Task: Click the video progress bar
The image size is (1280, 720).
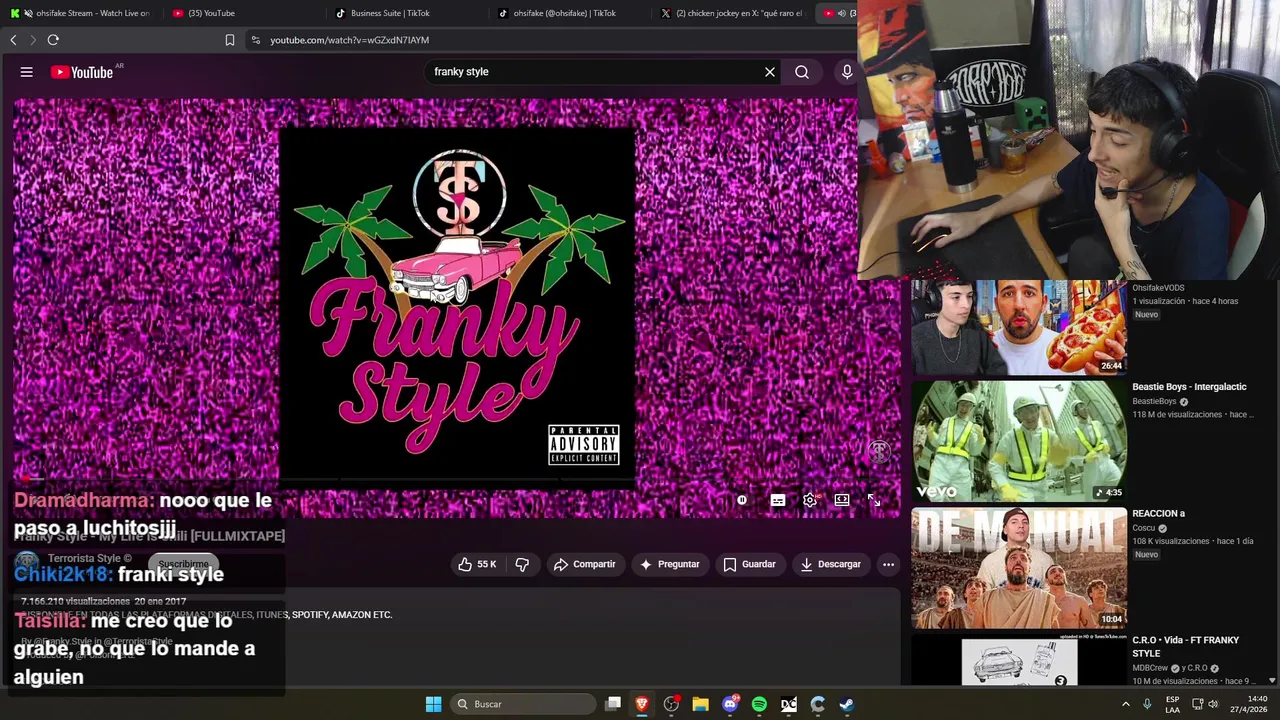Action: [x=456, y=480]
